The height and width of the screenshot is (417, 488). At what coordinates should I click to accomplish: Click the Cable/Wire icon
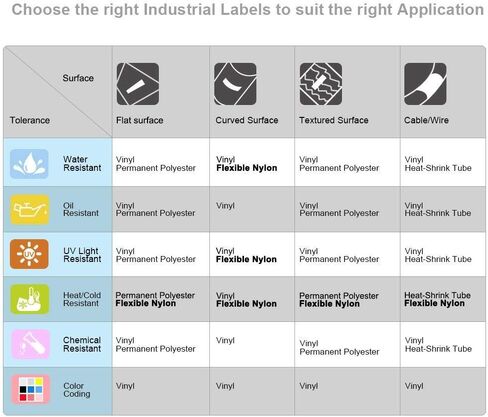pyautogui.click(x=425, y=84)
